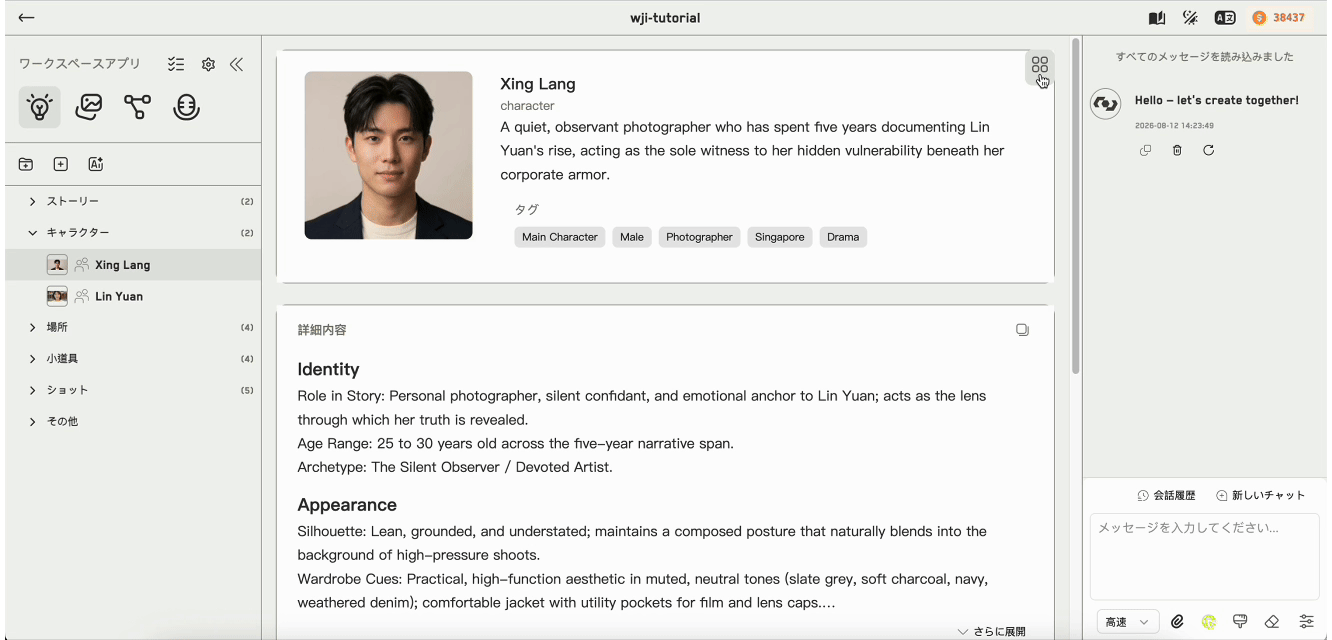Image resolution: width=1332 pixels, height=640 pixels.
Task: Open the chat sliders settings icon
Action: point(1307,622)
